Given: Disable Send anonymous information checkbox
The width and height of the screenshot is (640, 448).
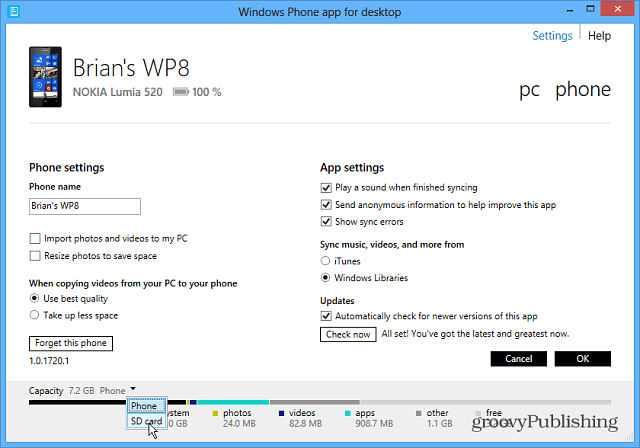Looking at the screenshot, I should (x=326, y=205).
